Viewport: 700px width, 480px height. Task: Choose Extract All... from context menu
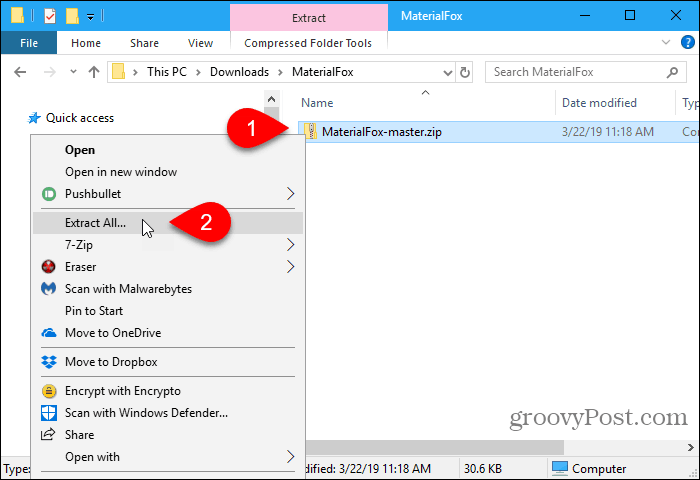pyautogui.click(x=96, y=223)
